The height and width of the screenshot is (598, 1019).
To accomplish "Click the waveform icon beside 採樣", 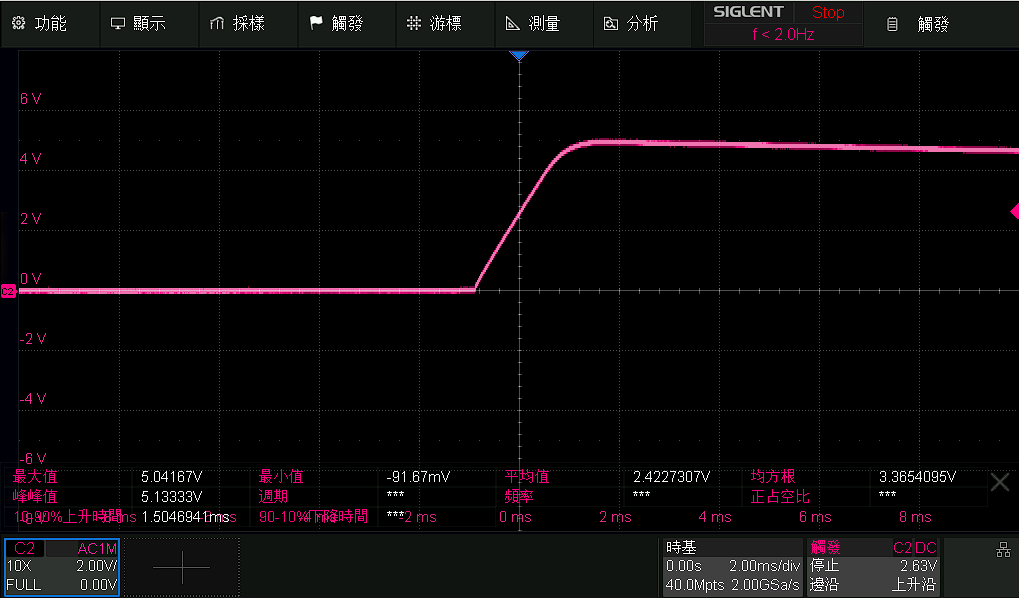I will (216, 23).
